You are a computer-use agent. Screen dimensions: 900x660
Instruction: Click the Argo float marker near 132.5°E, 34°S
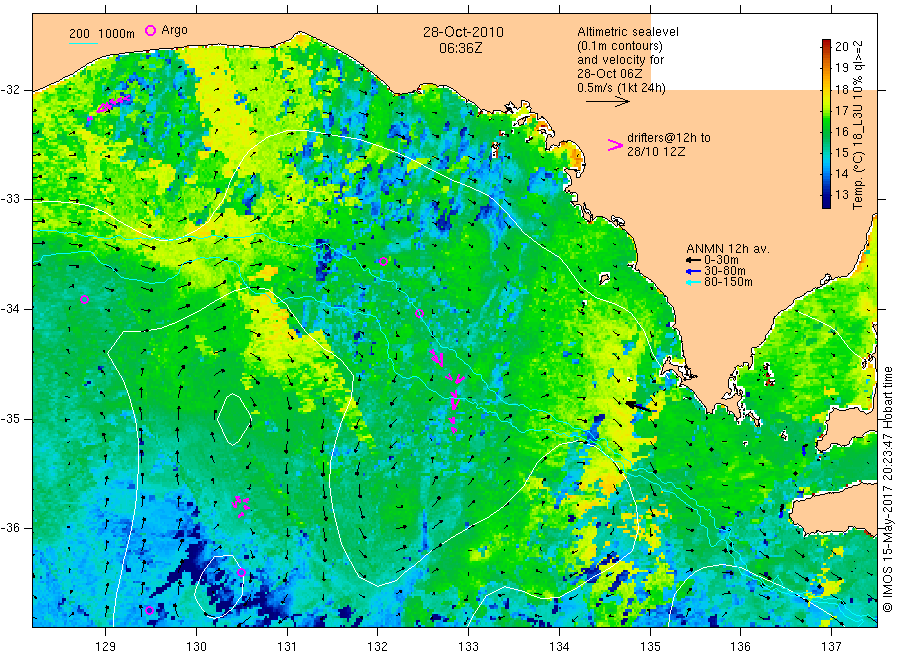pyautogui.click(x=420, y=313)
